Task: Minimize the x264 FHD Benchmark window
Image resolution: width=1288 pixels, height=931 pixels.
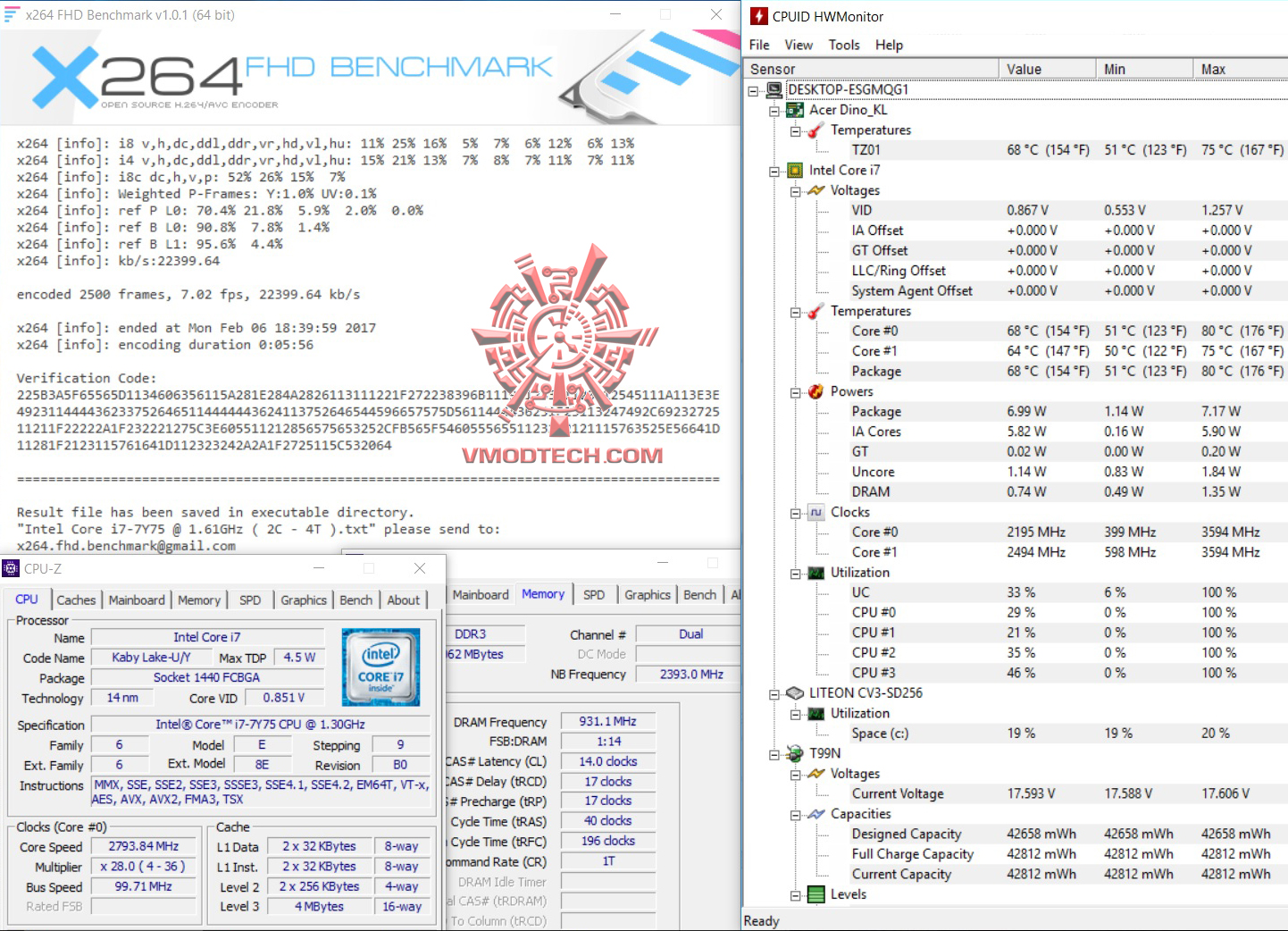Action: click(615, 14)
